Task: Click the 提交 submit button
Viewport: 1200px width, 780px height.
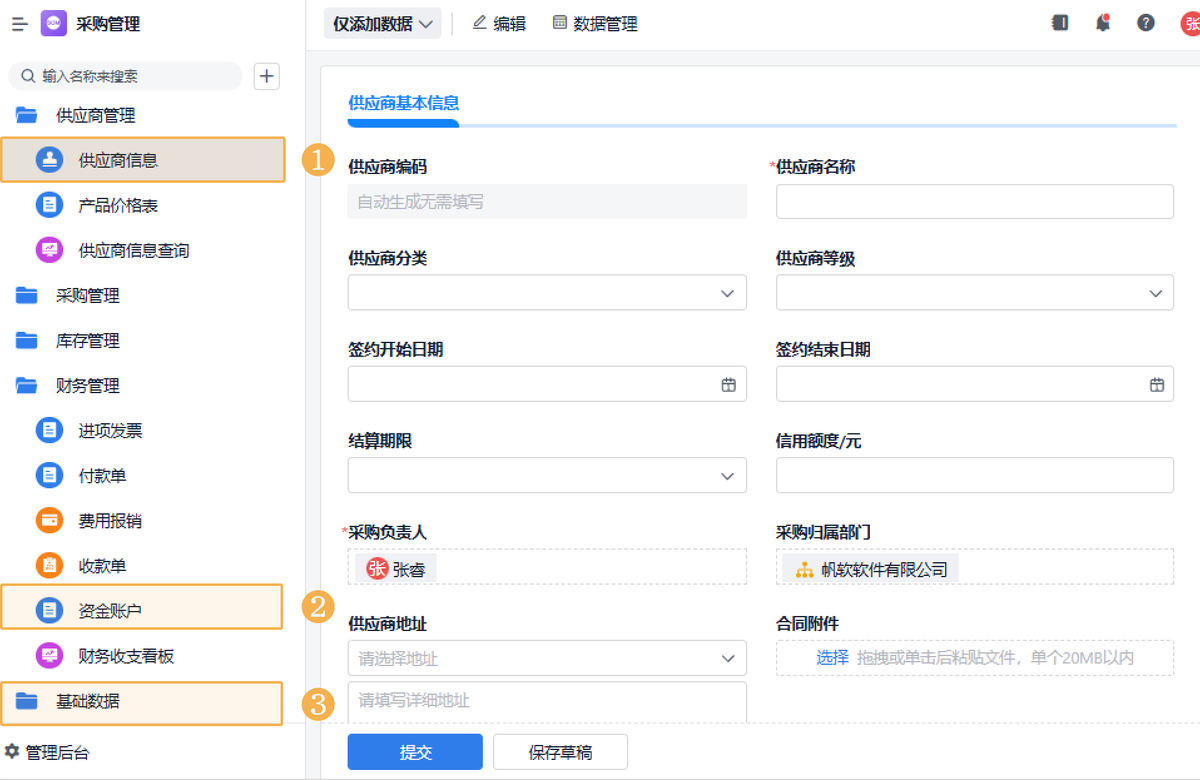Action: click(x=415, y=752)
